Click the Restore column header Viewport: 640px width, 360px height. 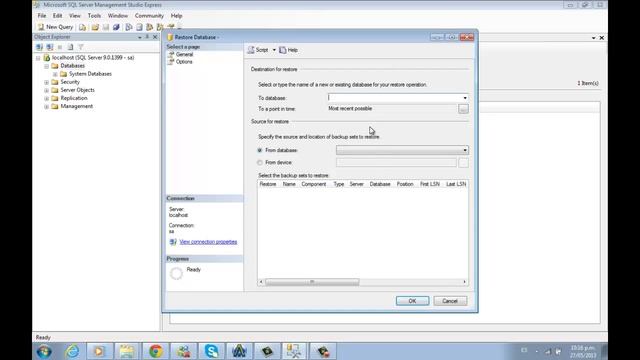click(268, 184)
